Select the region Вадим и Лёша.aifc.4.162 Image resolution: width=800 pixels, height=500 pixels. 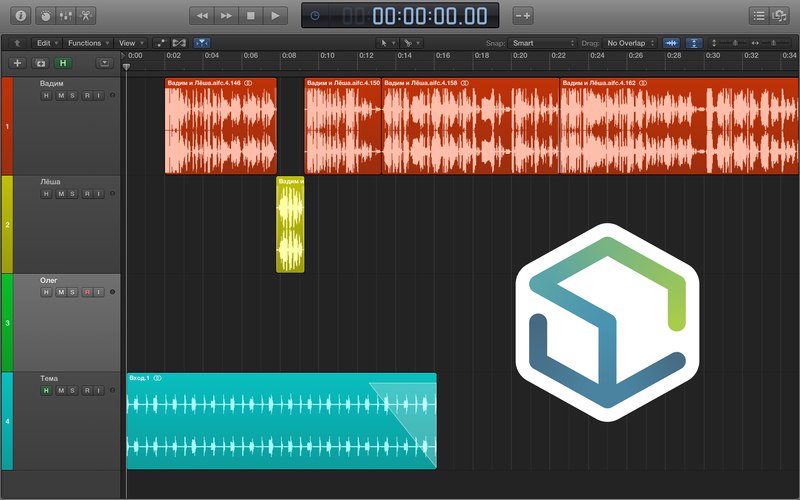(x=680, y=126)
